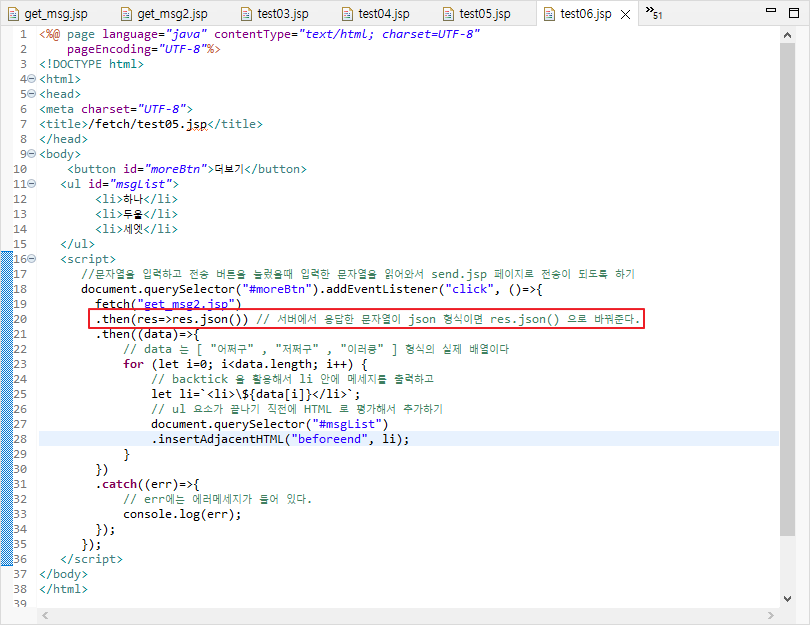Click the horizontal scrollbar right arrow
This screenshot has width=810, height=625.
point(771,615)
